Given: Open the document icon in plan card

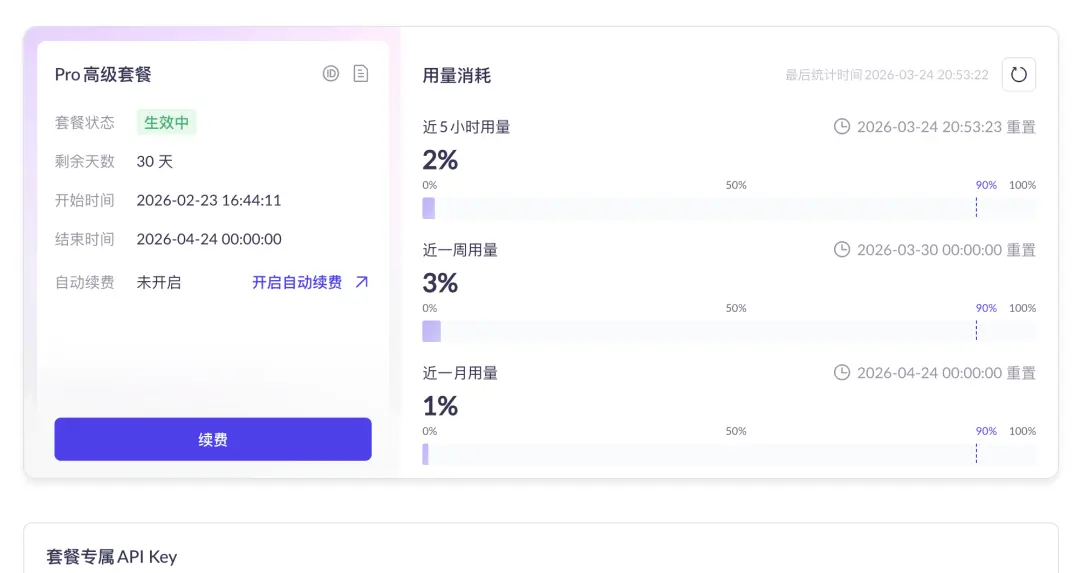Looking at the screenshot, I should pos(361,74).
